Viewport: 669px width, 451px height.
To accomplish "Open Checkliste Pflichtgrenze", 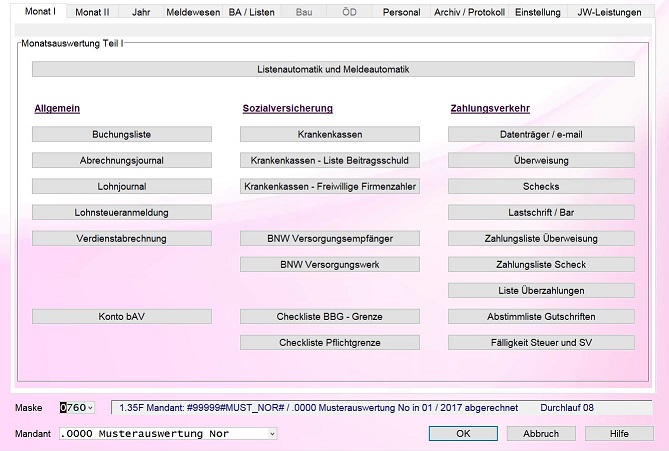I will point(330,343).
